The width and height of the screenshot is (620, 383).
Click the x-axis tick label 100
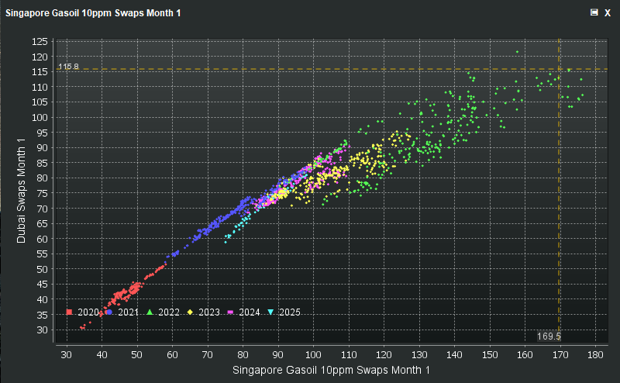click(313, 355)
